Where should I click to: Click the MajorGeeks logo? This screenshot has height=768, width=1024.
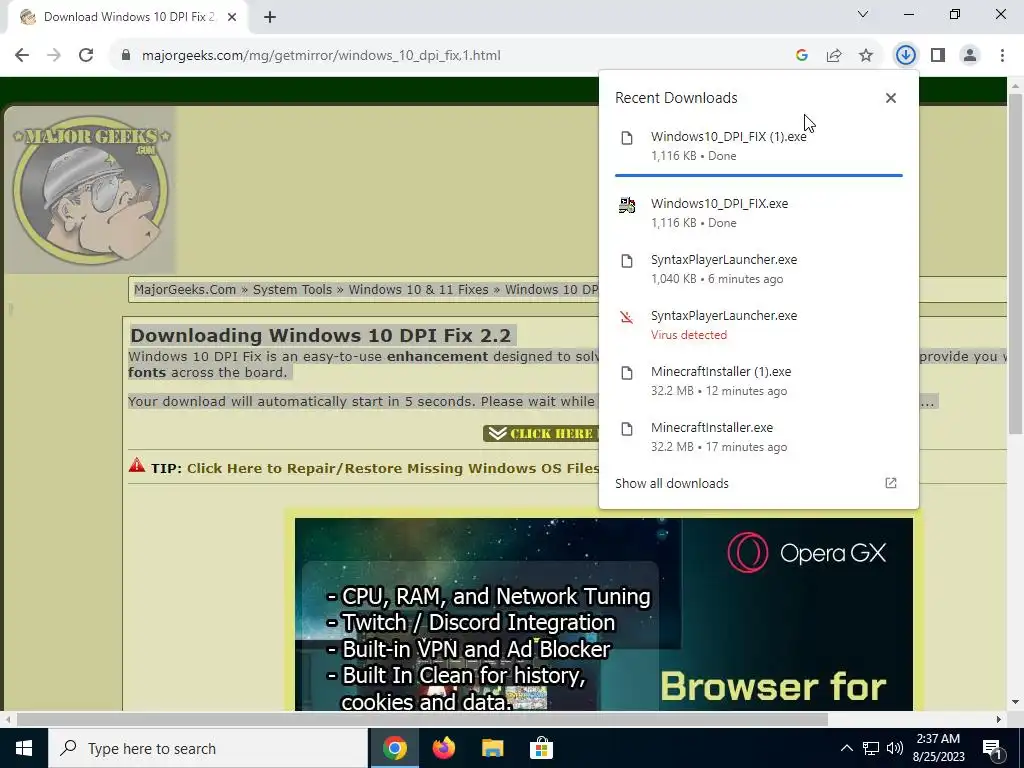[x=91, y=190]
